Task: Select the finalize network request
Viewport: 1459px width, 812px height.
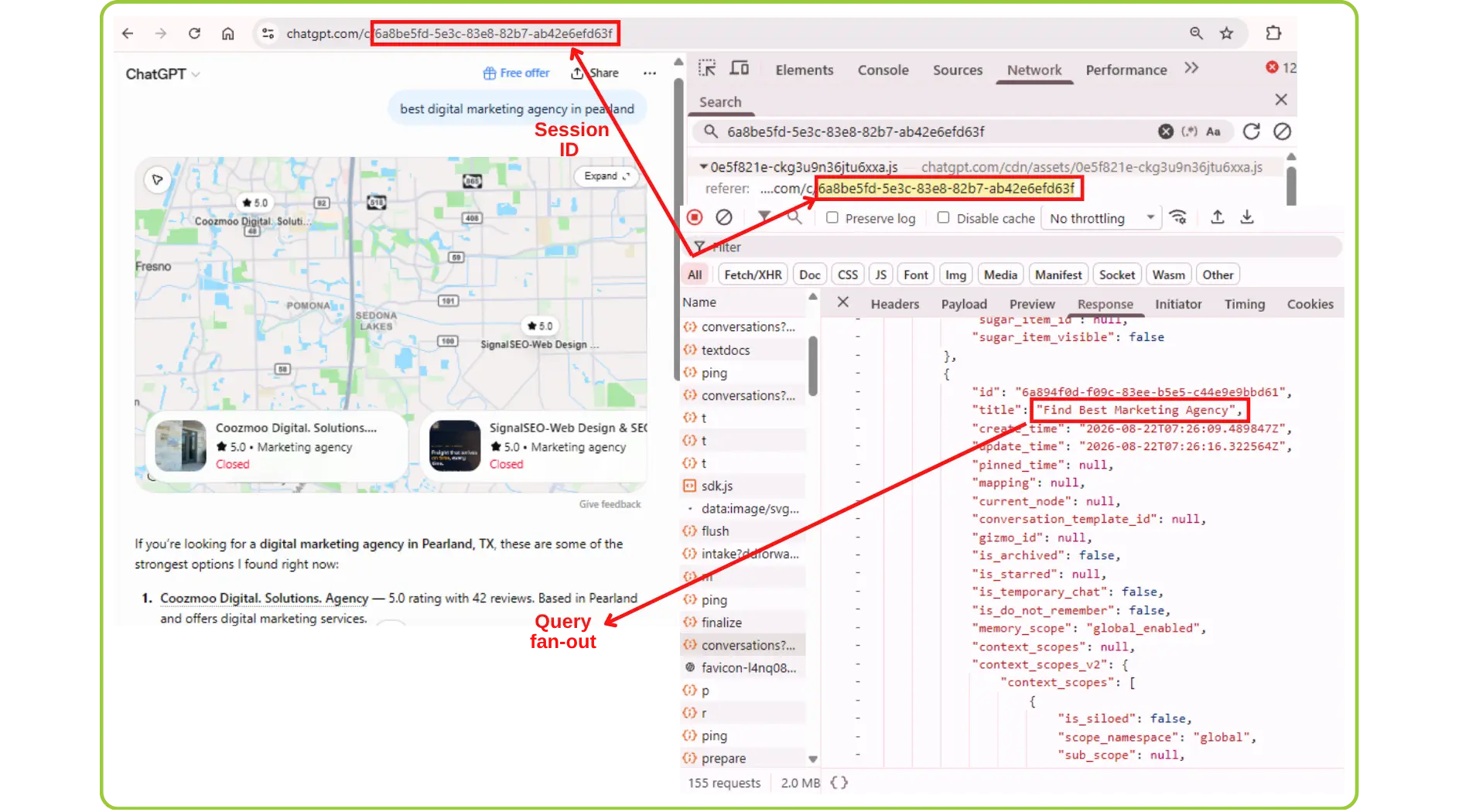Action: pyautogui.click(x=721, y=622)
